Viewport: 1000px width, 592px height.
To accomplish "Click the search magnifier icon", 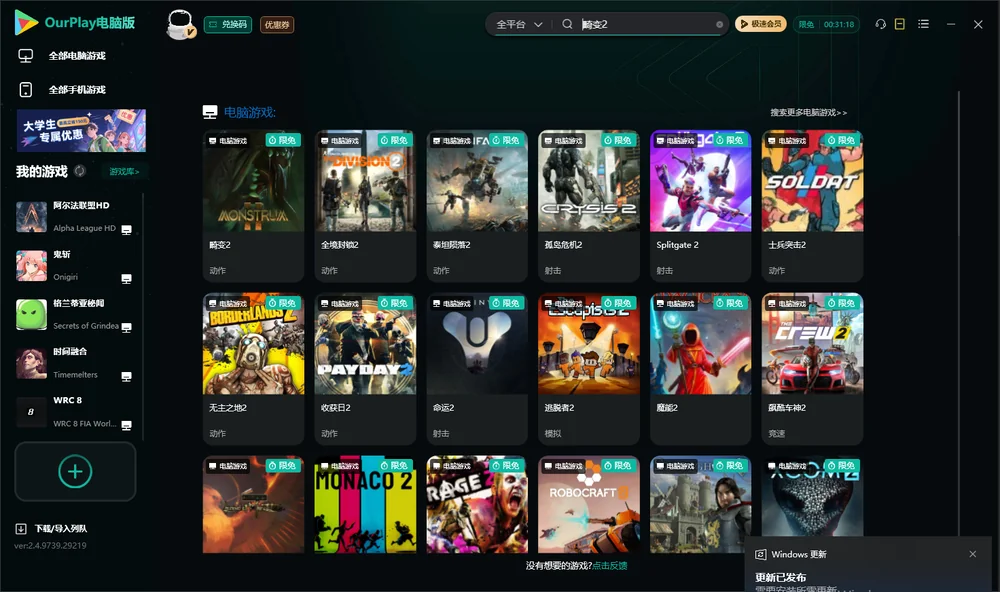I will point(567,24).
